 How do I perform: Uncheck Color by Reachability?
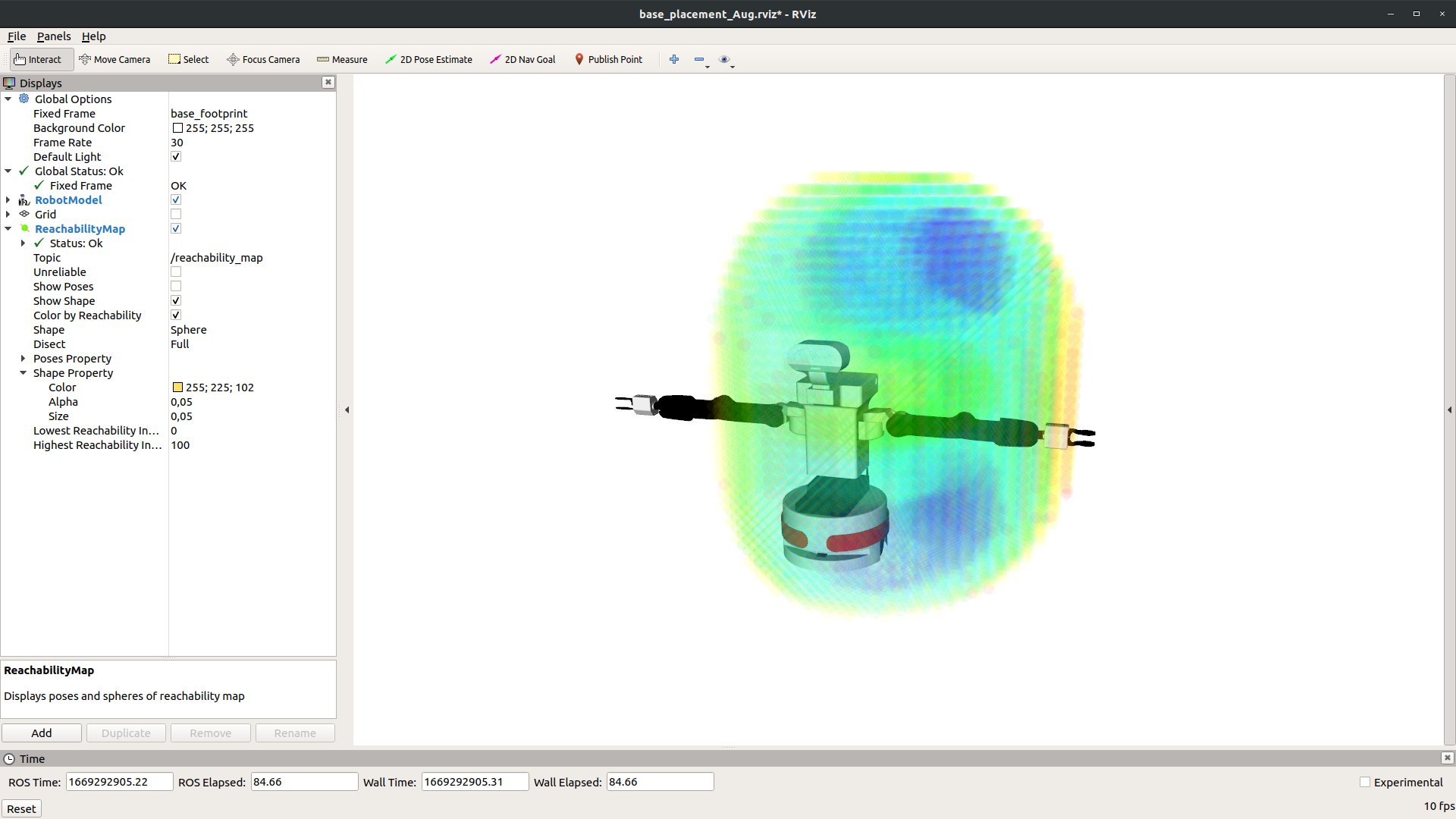[176, 315]
